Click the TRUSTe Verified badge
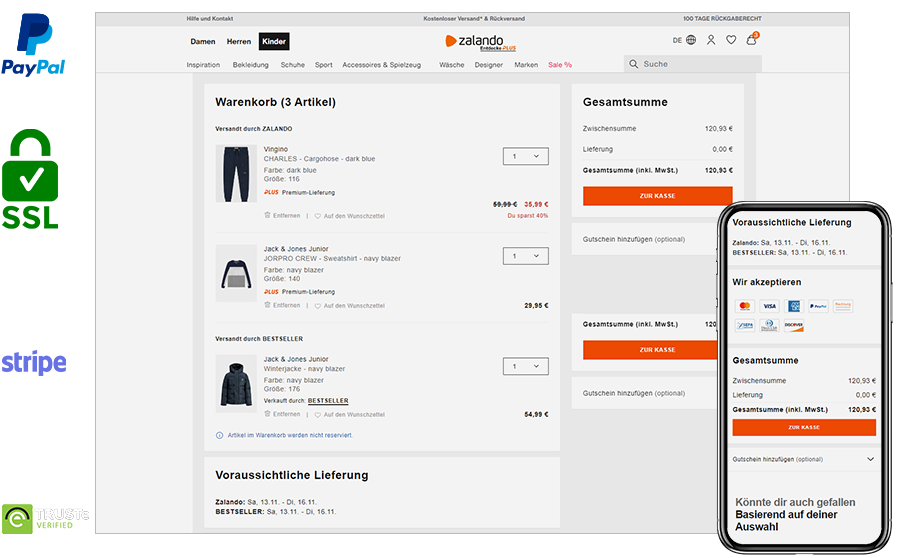897x558 pixels. tap(45, 519)
